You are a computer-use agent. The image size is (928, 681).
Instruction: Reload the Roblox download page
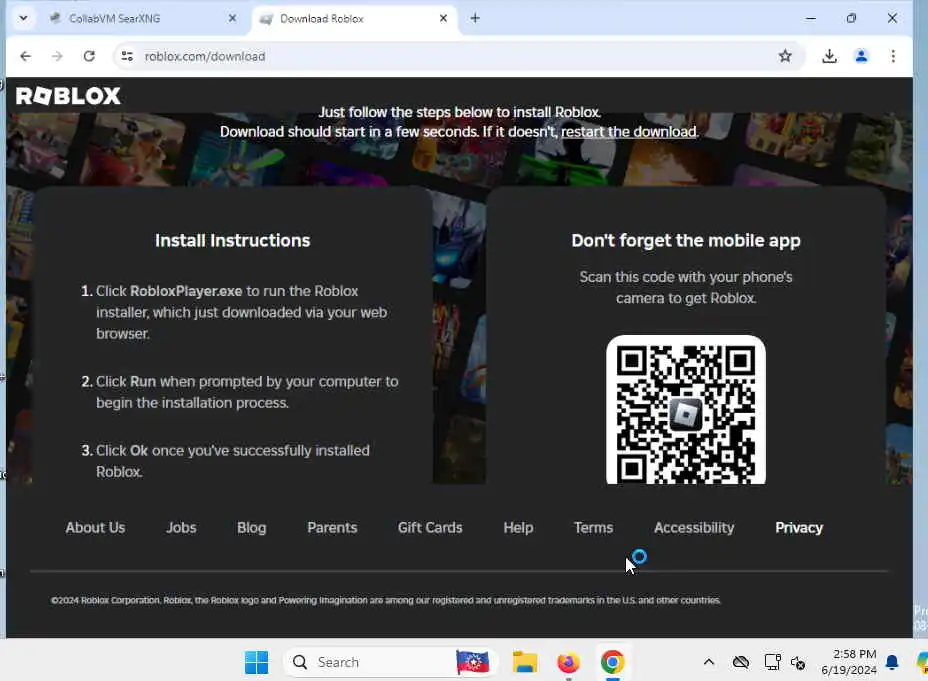tap(89, 56)
